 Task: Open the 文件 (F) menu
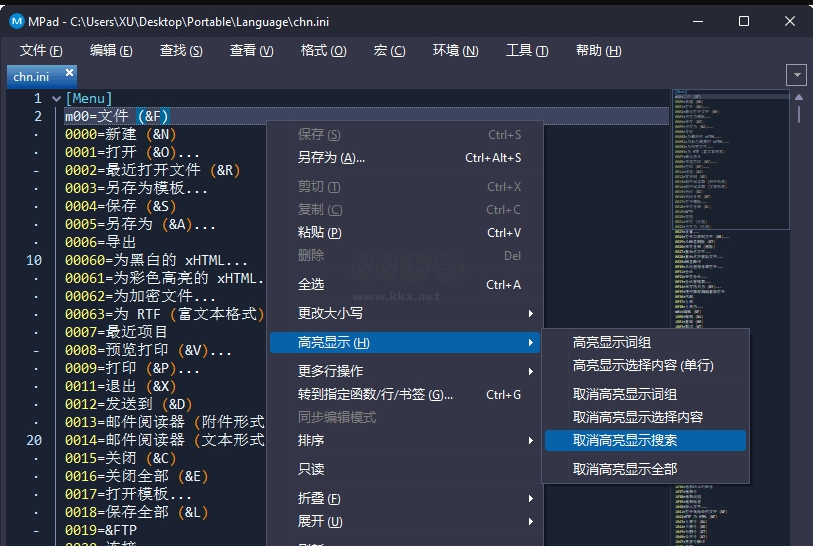[41, 50]
